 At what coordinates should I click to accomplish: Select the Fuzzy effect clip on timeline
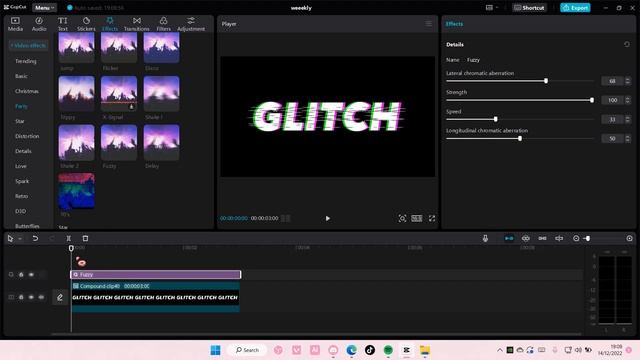(x=156, y=275)
